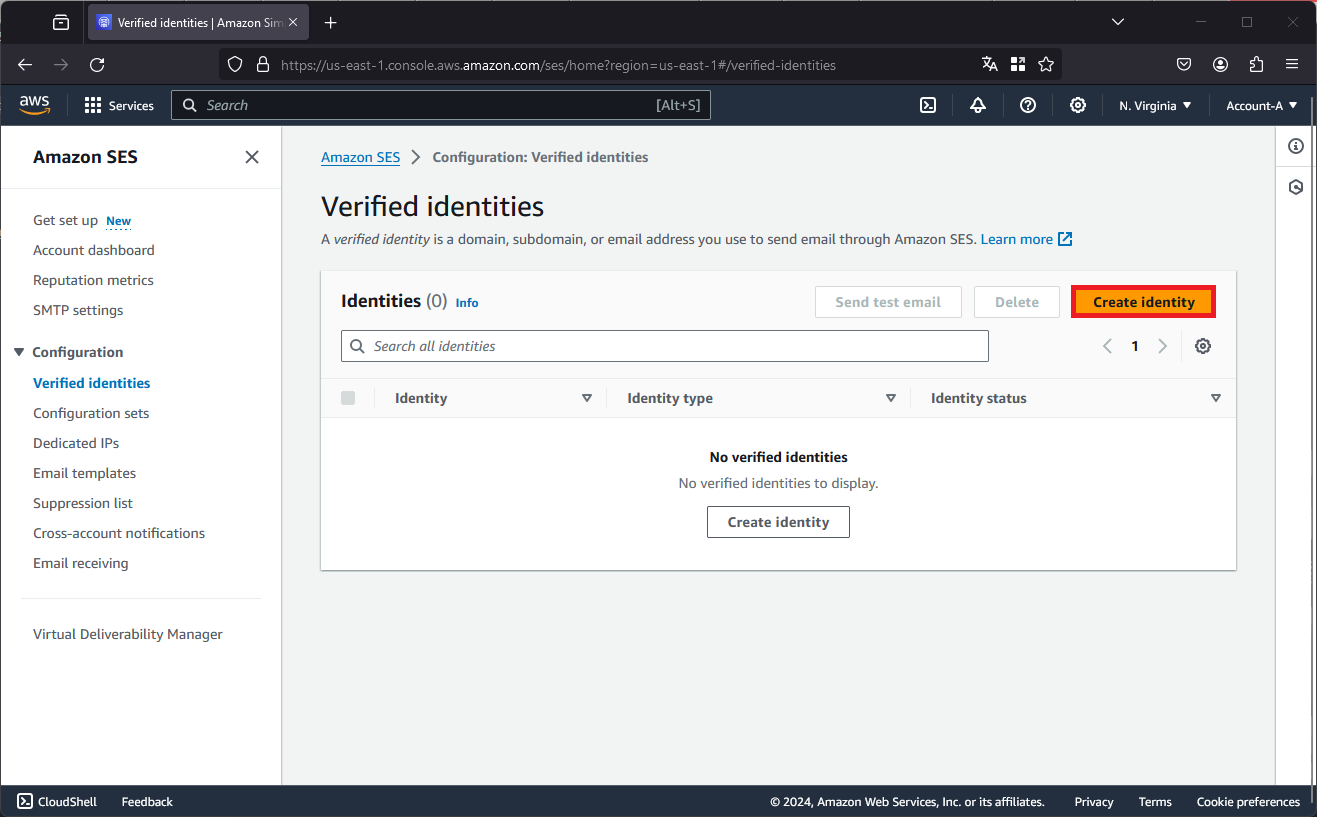Click the orange Create identity button

[x=1144, y=302]
